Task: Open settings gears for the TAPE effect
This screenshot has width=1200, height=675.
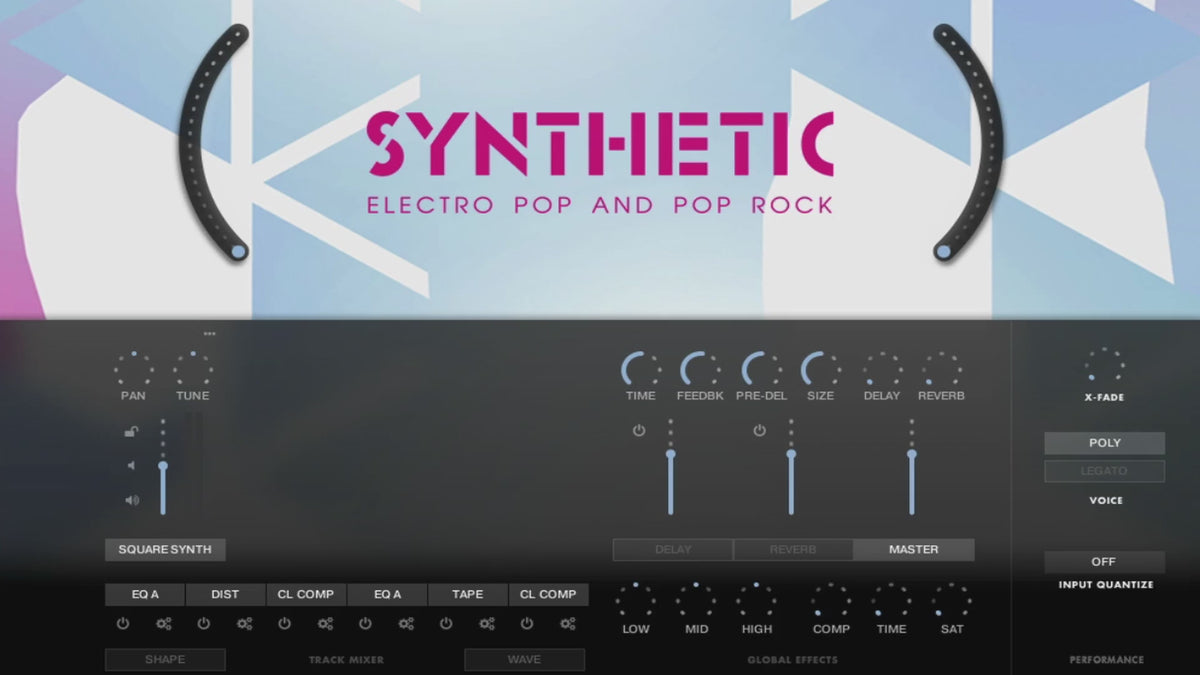Action: point(487,624)
